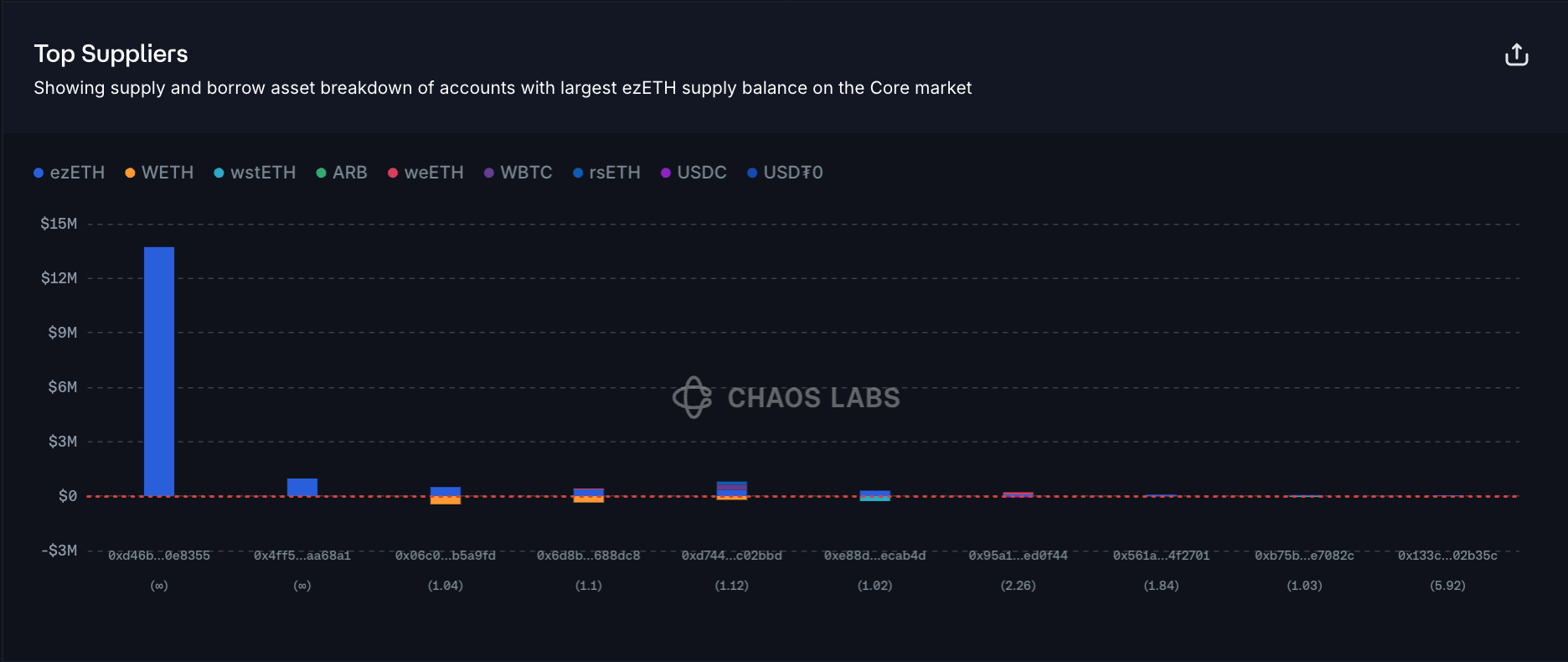Toggle the wstETH legend series

[x=255, y=173]
